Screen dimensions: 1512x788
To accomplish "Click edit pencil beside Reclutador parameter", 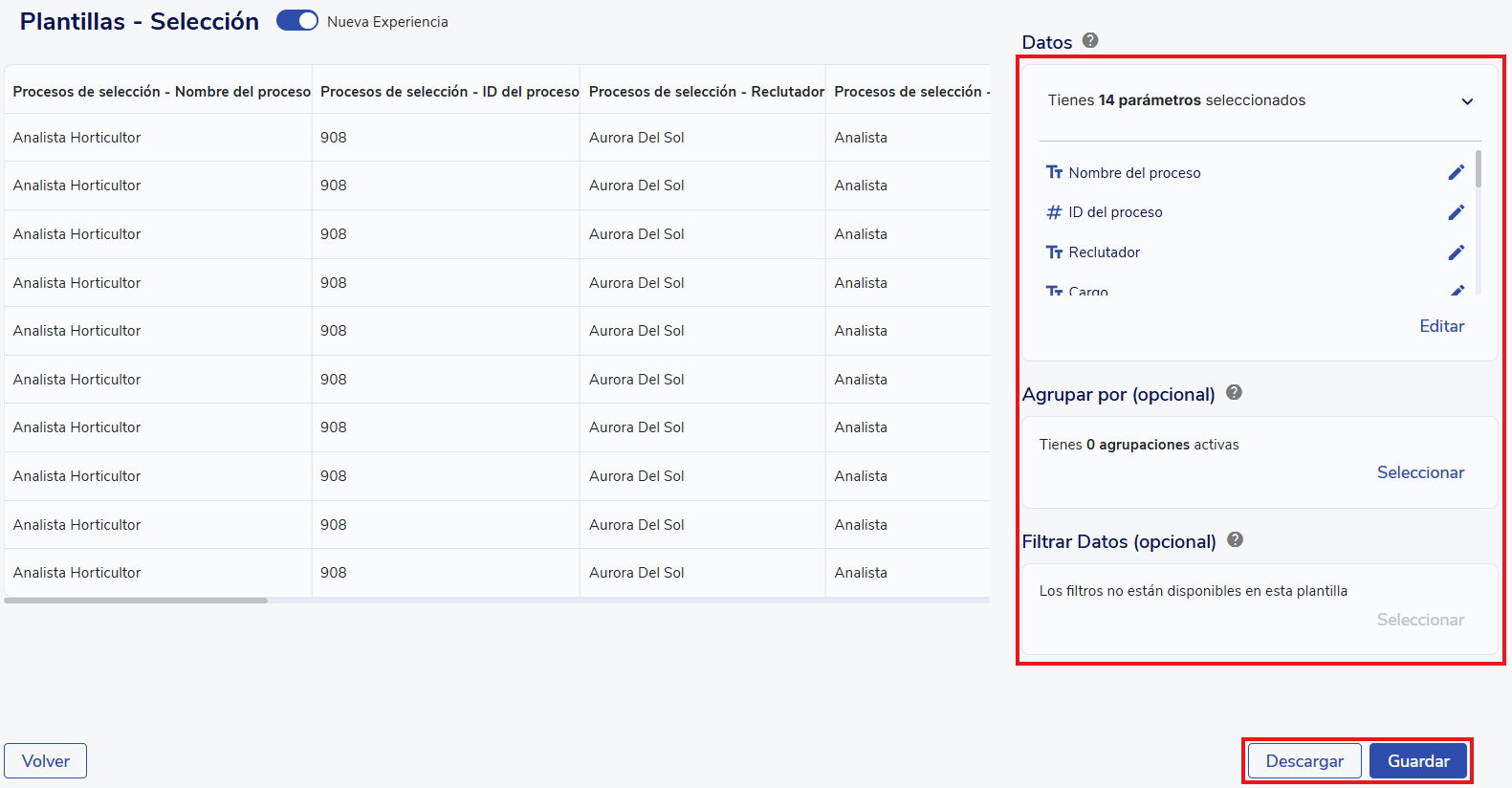I will point(1456,252).
